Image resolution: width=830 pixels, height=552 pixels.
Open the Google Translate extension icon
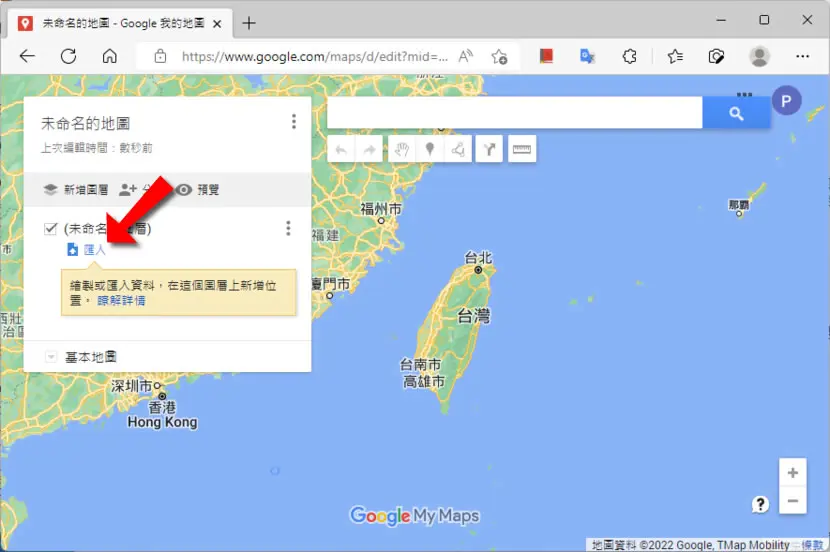[x=588, y=56]
